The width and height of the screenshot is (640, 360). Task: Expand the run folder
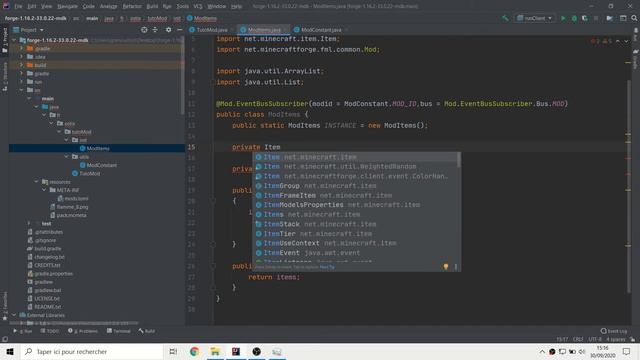pyautogui.click(x=22, y=82)
